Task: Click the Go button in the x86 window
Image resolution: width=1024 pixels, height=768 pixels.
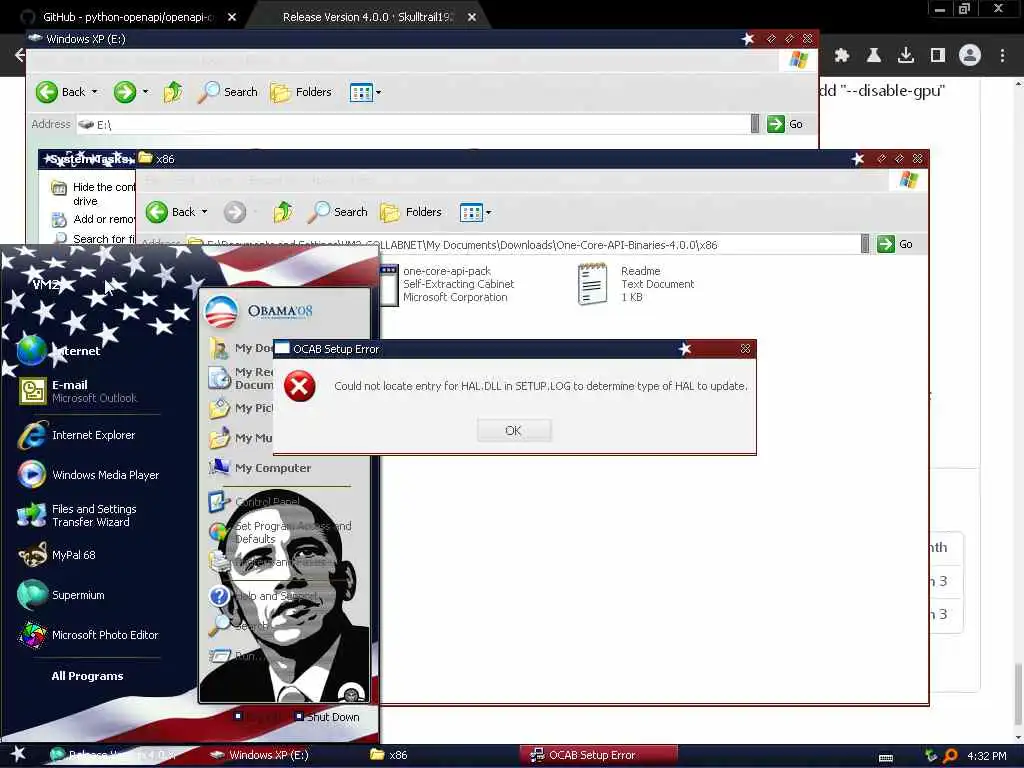Action: click(895, 244)
